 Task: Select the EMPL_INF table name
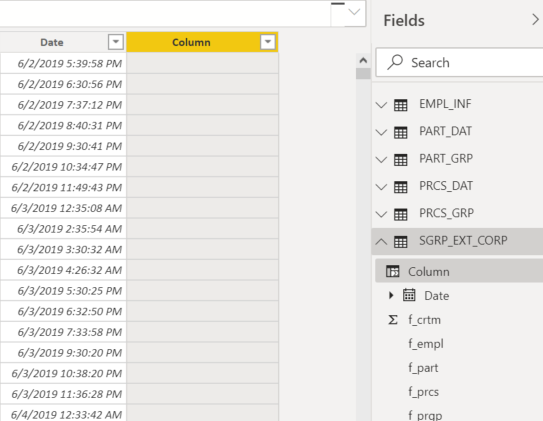tap(445, 104)
